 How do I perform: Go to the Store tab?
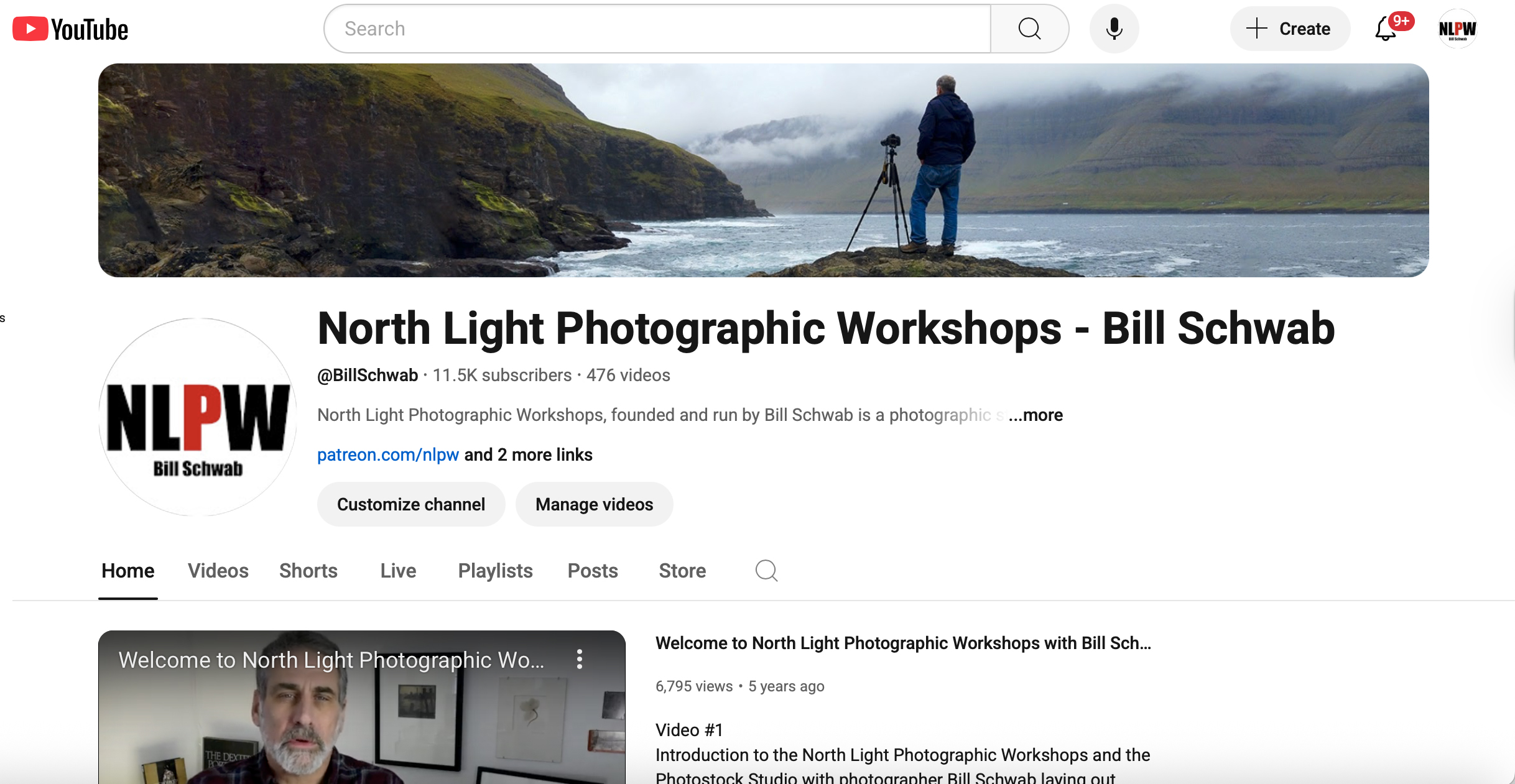click(682, 570)
